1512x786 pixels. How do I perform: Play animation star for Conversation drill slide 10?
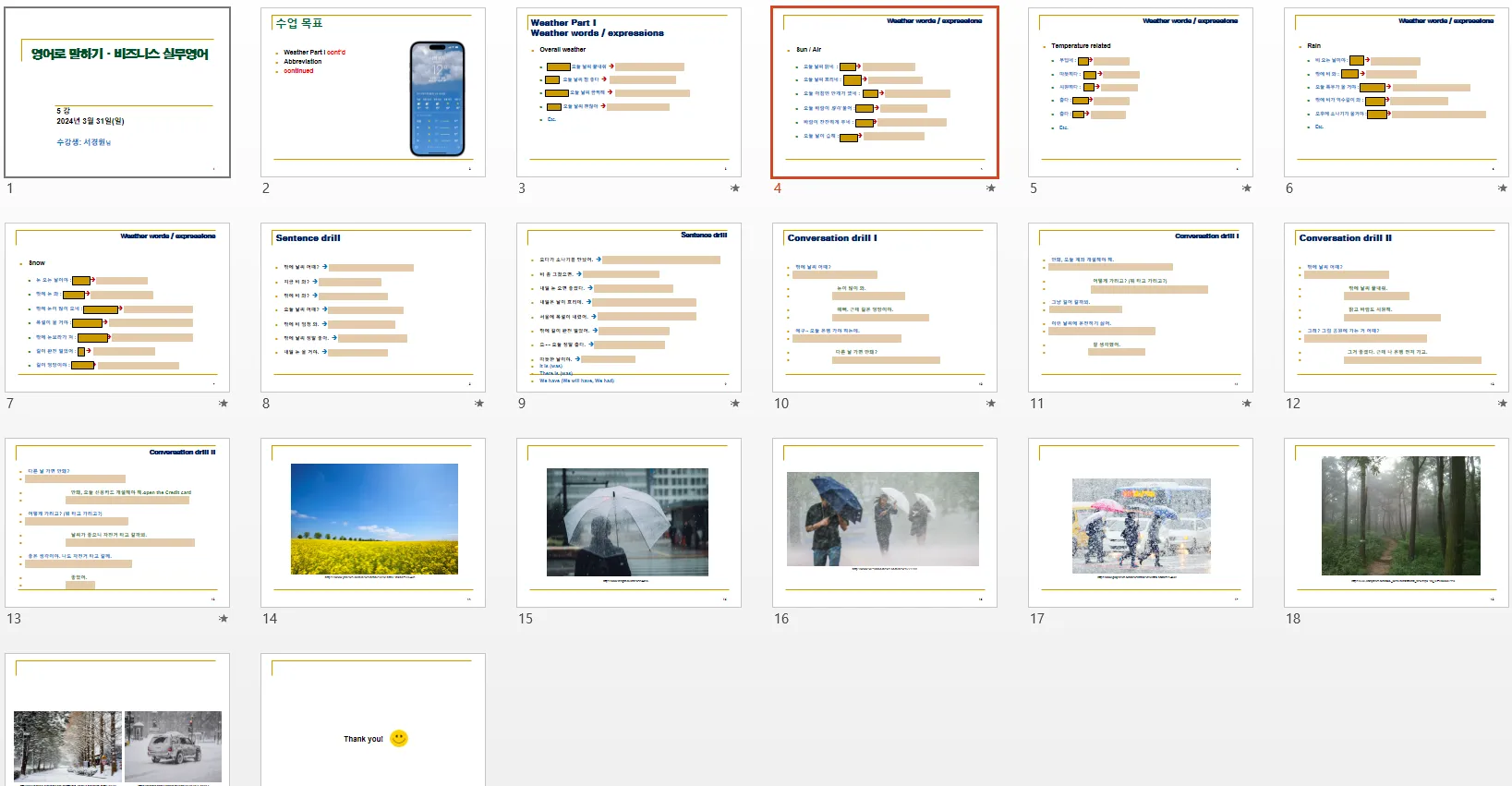tap(990, 404)
